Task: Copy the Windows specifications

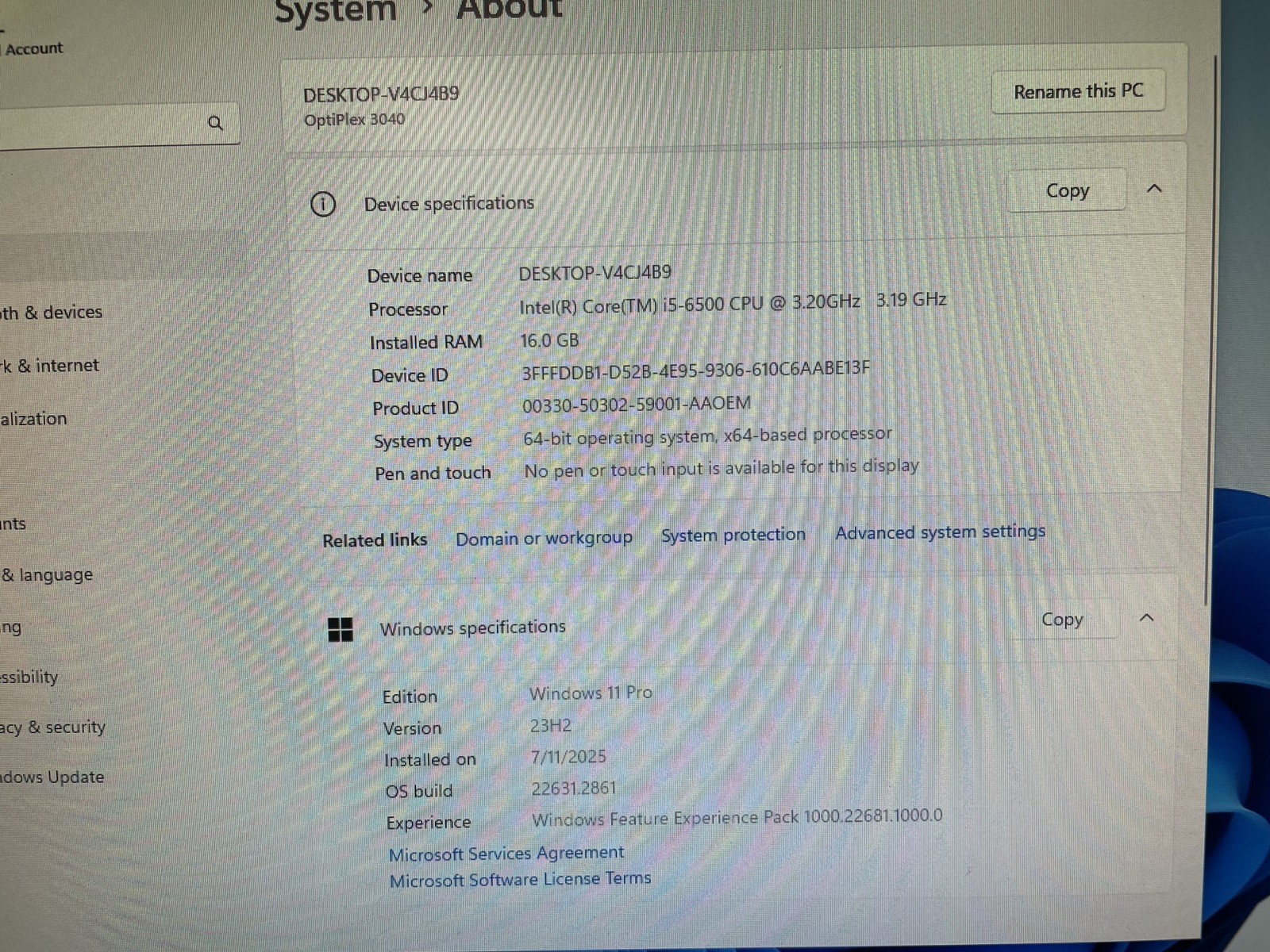Action: tap(1062, 620)
